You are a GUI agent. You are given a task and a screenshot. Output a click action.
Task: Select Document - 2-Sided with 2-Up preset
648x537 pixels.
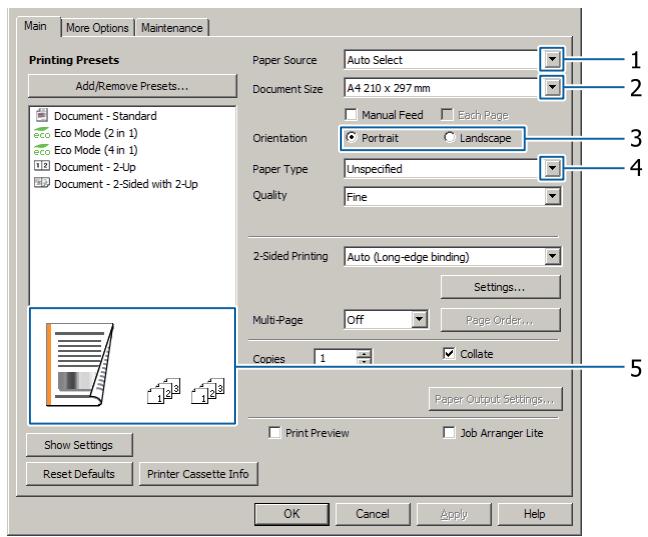(126, 184)
